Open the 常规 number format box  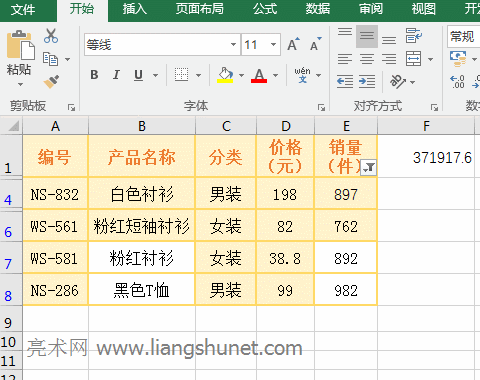click(x=463, y=36)
